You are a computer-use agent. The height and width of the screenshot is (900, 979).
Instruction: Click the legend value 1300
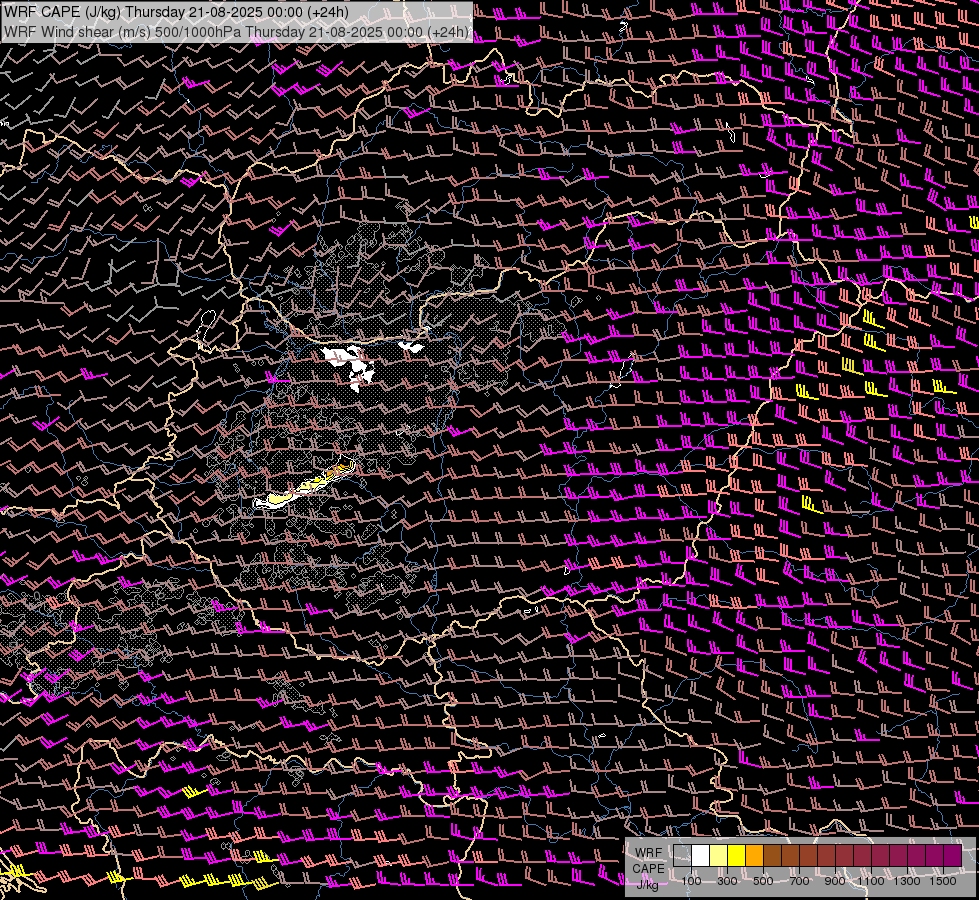coord(907,881)
